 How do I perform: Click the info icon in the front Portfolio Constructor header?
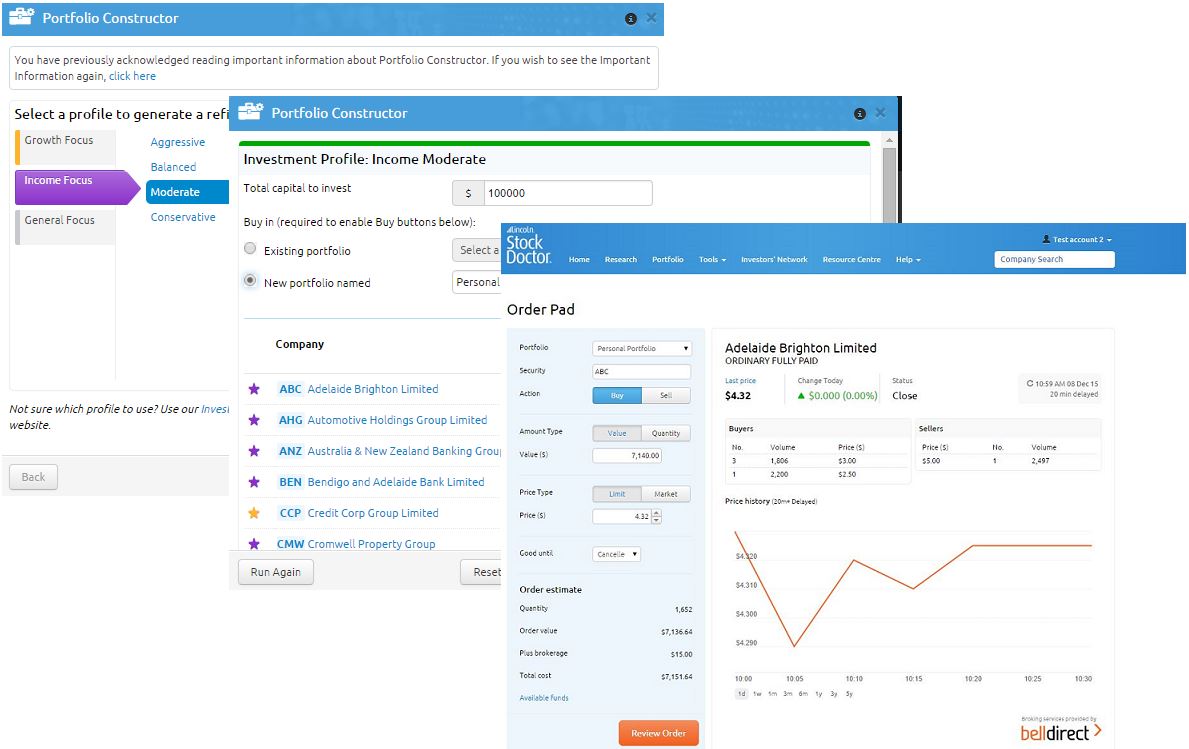859,114
